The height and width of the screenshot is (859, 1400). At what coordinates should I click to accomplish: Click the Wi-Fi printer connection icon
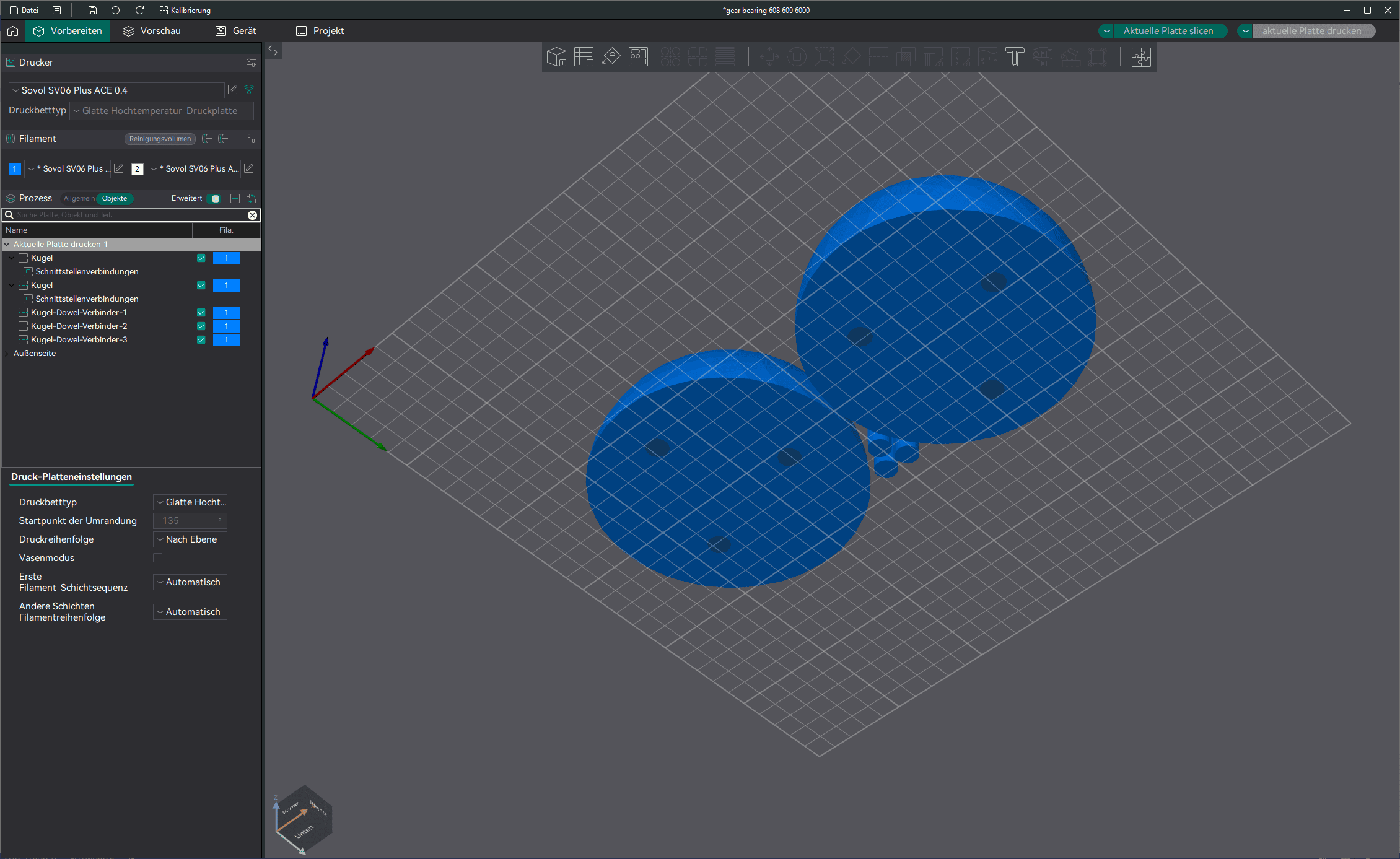pyautogui.click(x=249, y=90)
